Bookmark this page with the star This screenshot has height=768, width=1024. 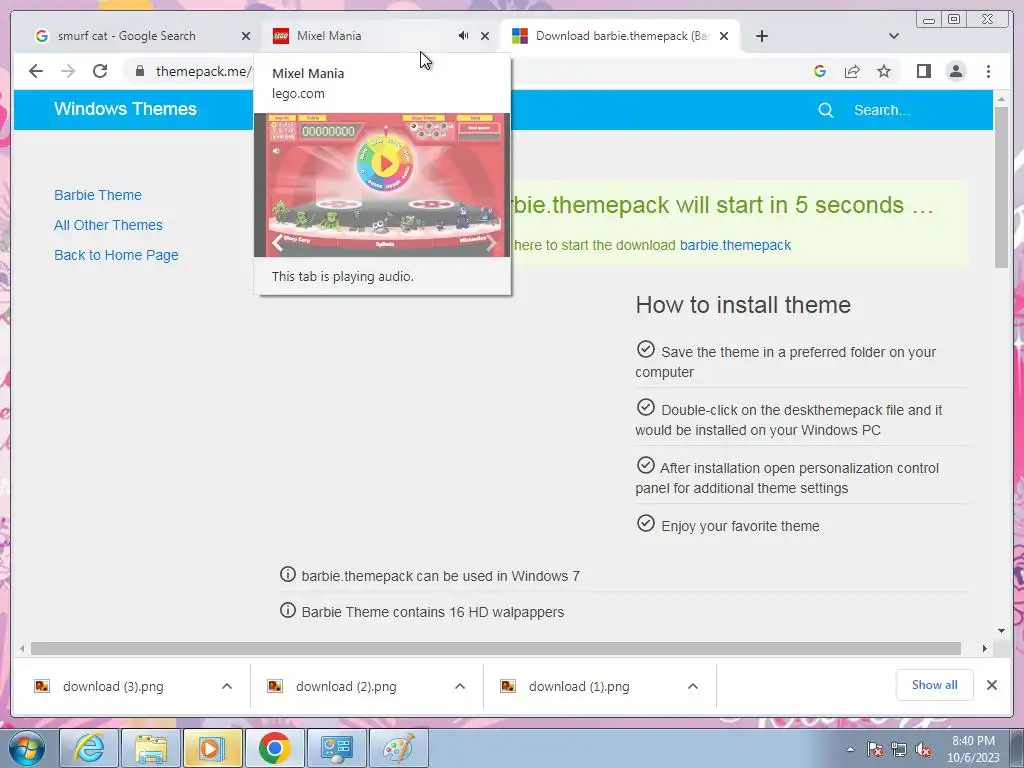(884, 71)
